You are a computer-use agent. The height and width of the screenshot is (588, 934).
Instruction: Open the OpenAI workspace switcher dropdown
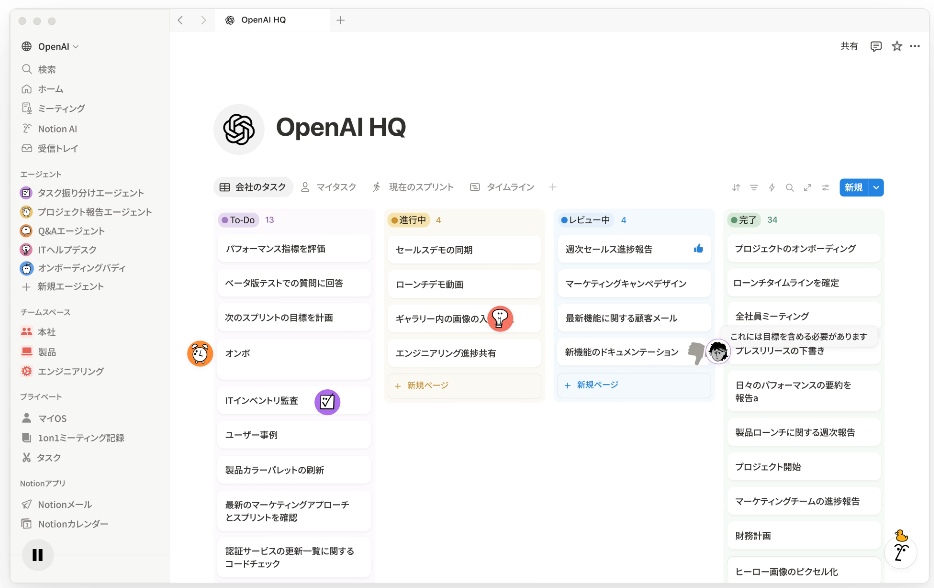click(51, 46)
